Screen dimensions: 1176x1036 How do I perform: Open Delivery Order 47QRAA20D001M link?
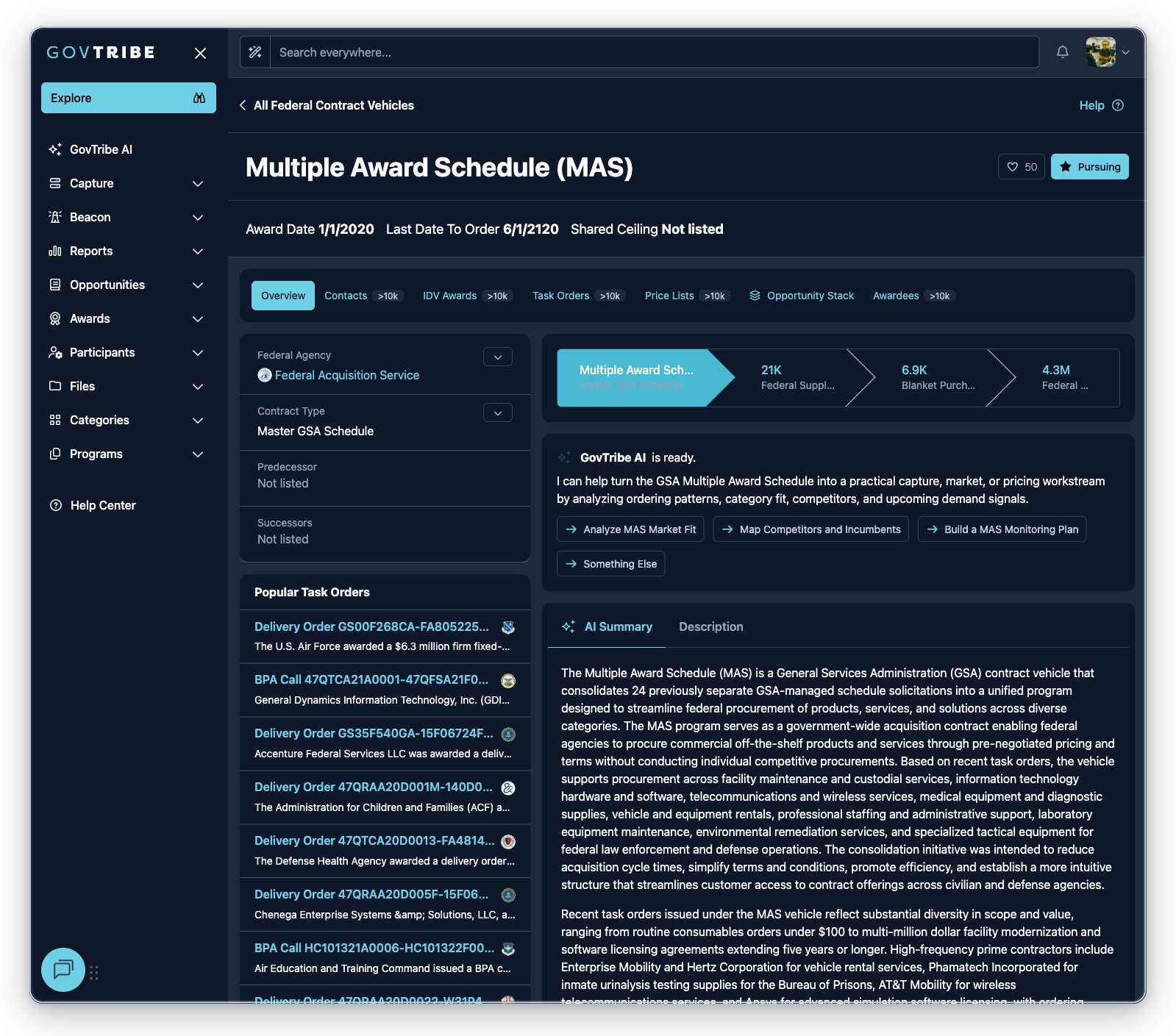374,787
